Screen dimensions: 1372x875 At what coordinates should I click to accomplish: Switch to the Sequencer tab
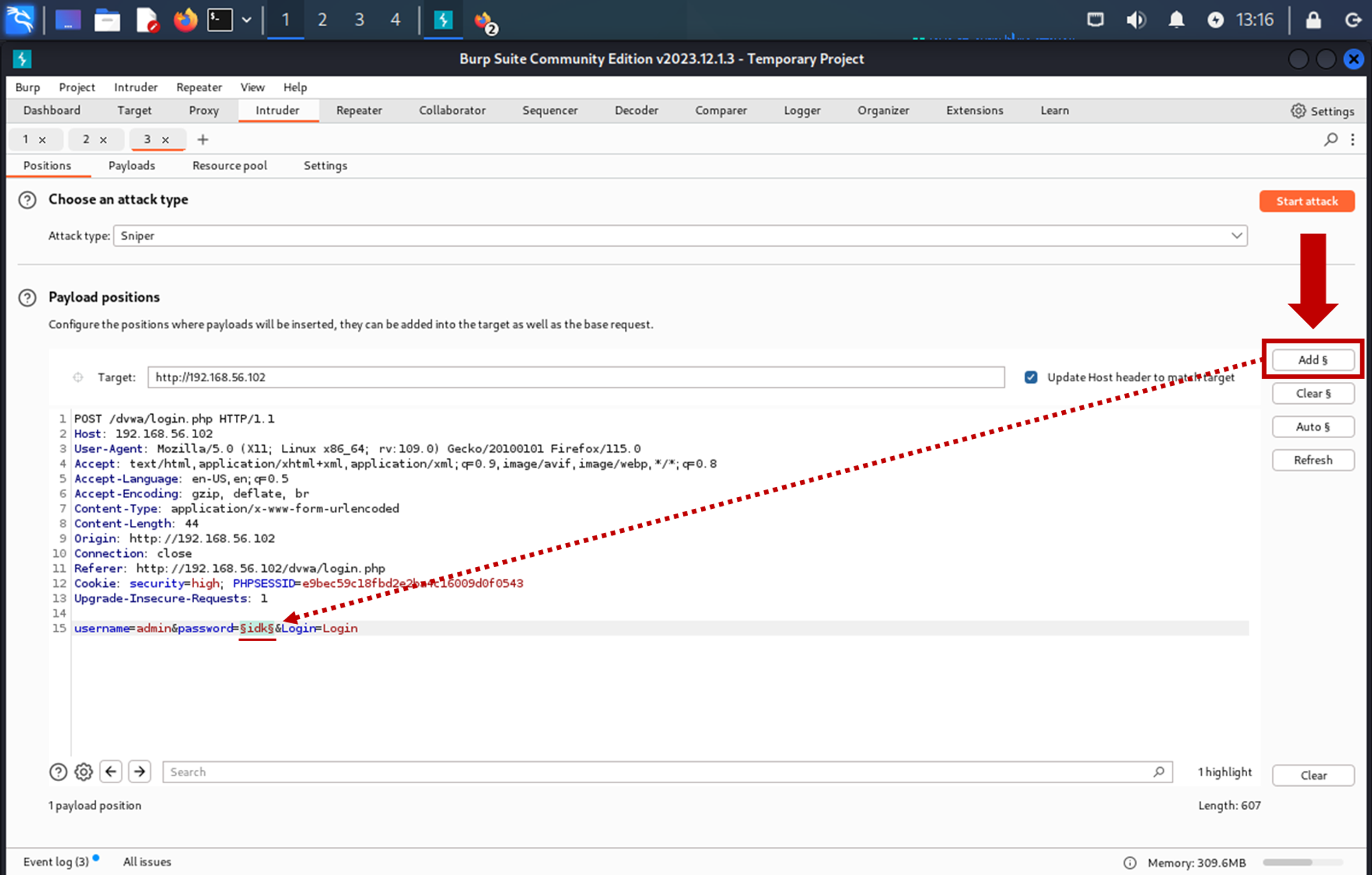(x=550, y=110)
